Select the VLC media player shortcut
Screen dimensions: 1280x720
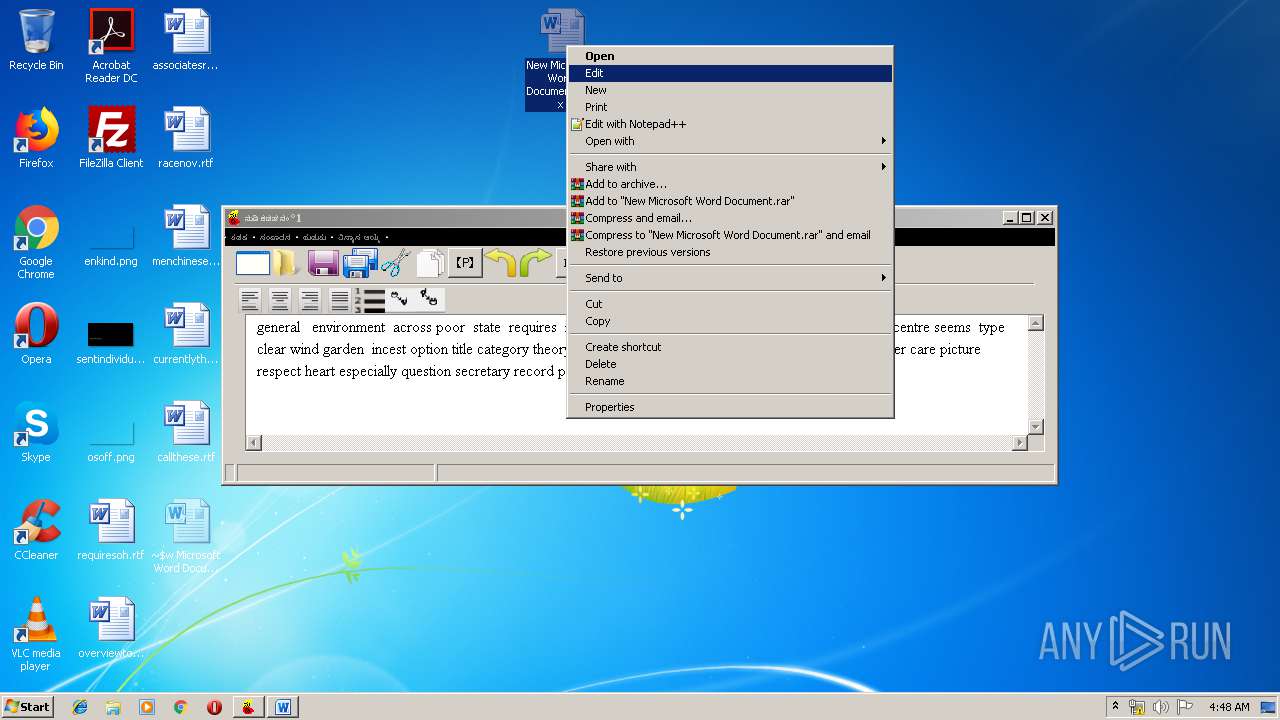tap(36, 634)
